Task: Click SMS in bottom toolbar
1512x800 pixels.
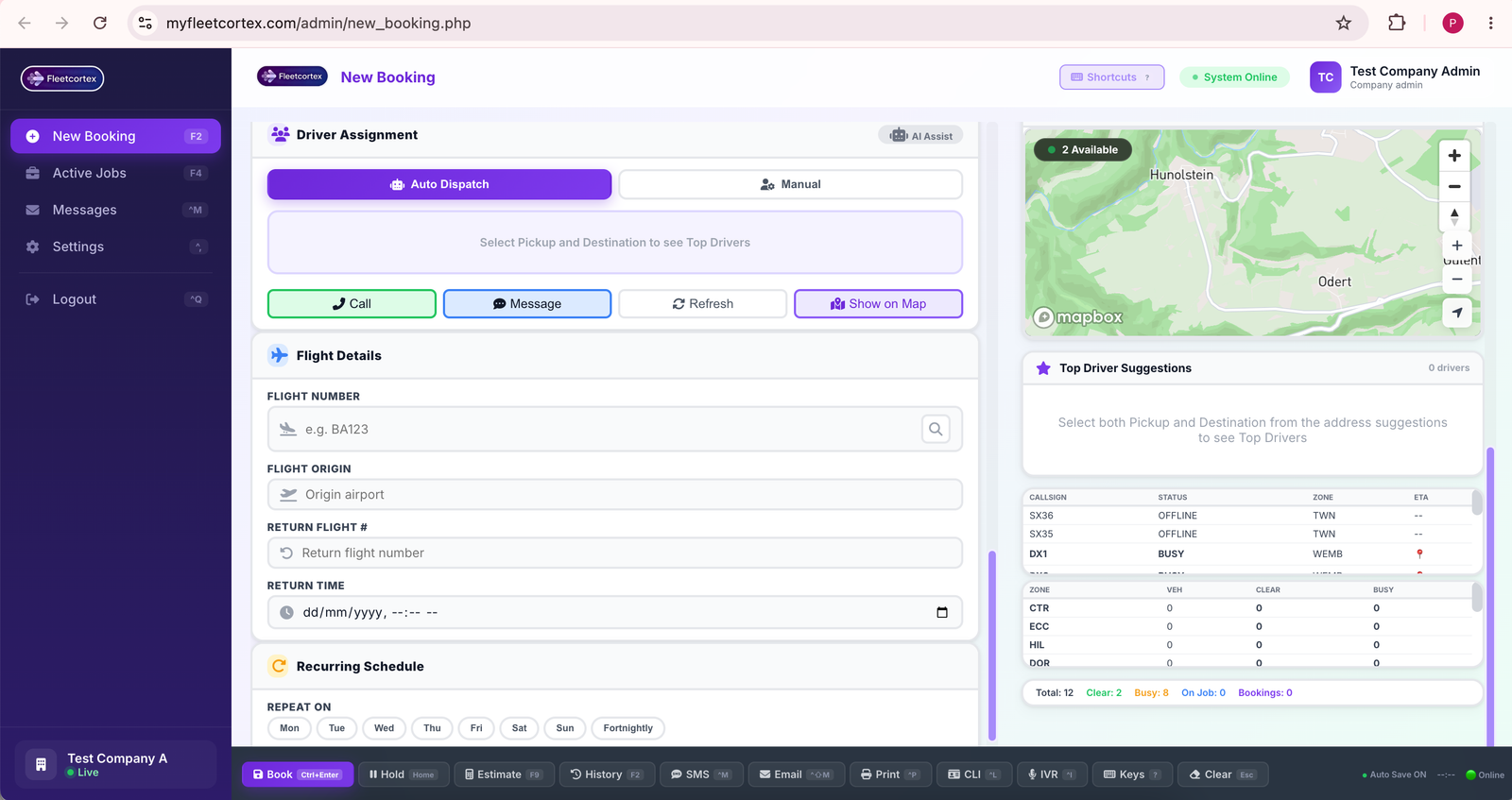Action: pyautogui.click(x=700, y=774)
